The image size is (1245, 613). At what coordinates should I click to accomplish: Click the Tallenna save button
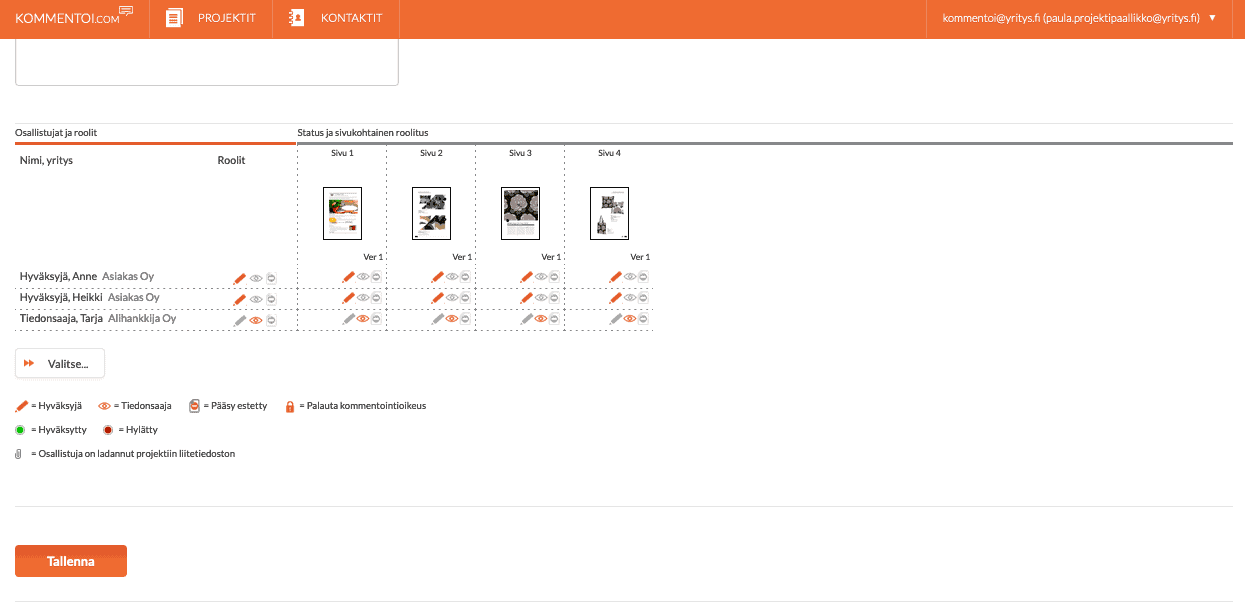coord(71,561)
